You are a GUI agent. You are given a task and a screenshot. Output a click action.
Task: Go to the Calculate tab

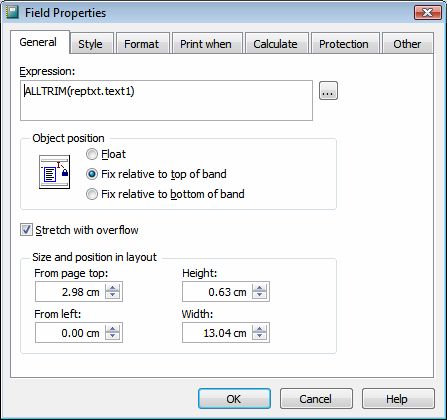pos(276,44)
